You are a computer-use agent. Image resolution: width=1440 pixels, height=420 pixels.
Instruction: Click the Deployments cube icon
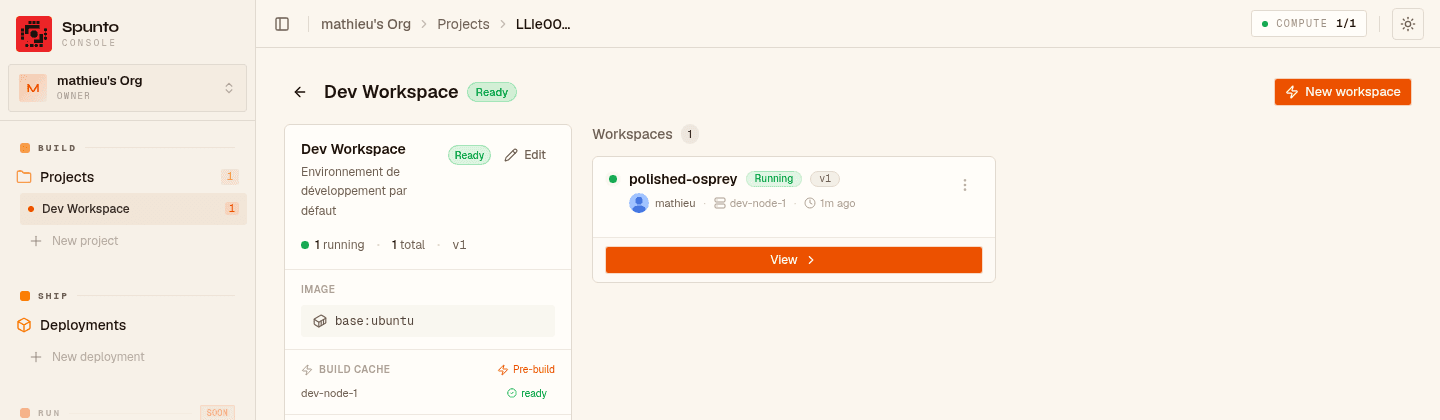(x=24, y=325)
